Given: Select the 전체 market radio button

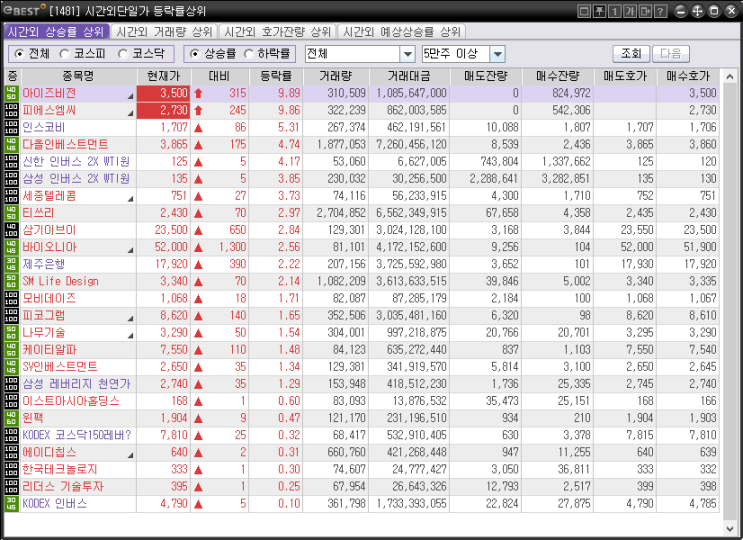Looking at the screenshot, I should pos(19,54).
